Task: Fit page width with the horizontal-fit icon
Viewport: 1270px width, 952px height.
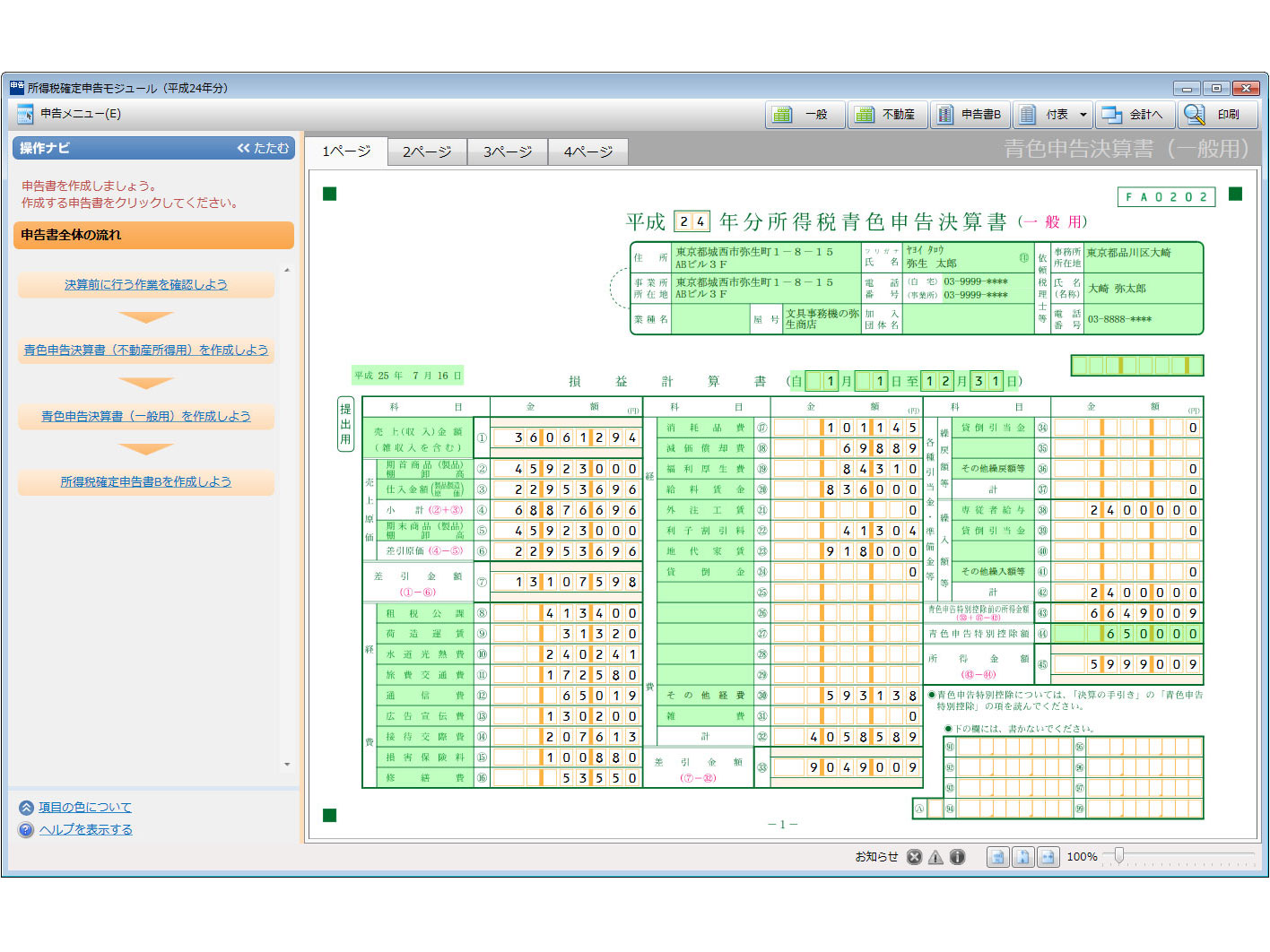Action: pos(1048,857)
